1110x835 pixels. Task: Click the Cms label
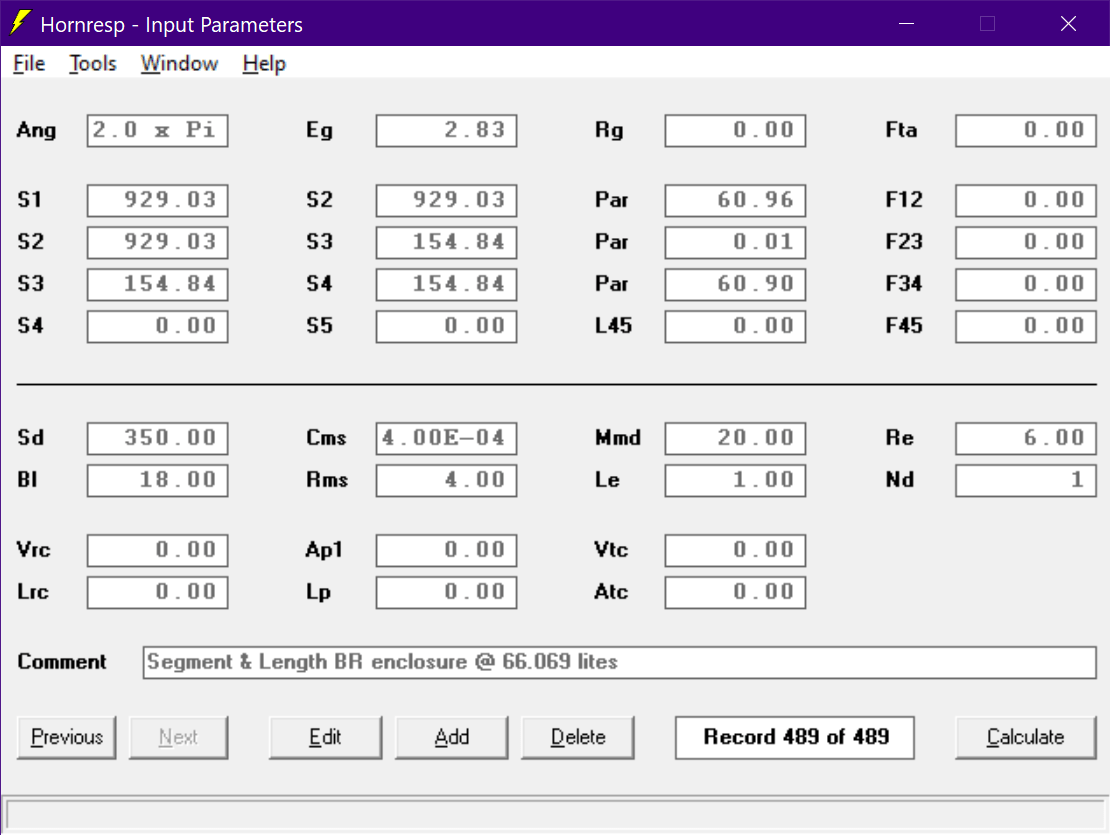tap(326, 438)
